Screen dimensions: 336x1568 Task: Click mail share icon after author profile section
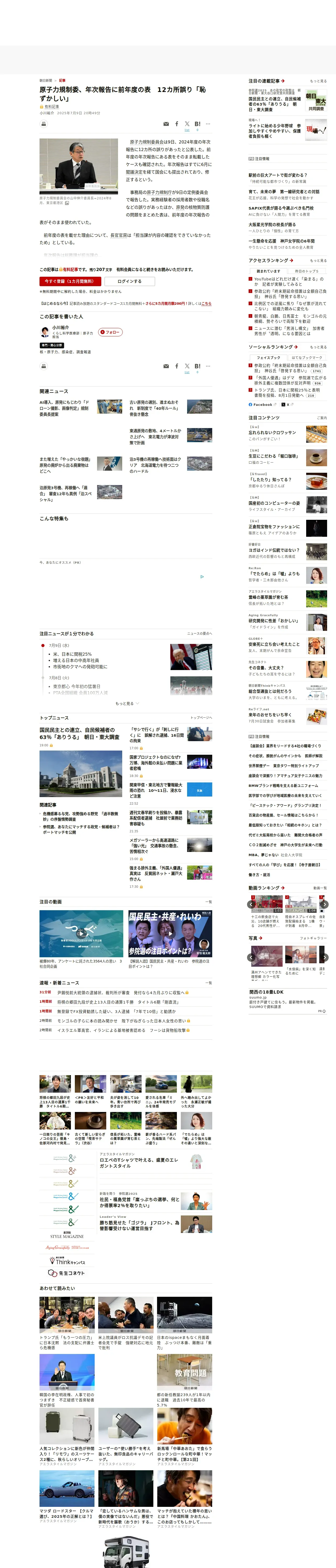point(166,366)
